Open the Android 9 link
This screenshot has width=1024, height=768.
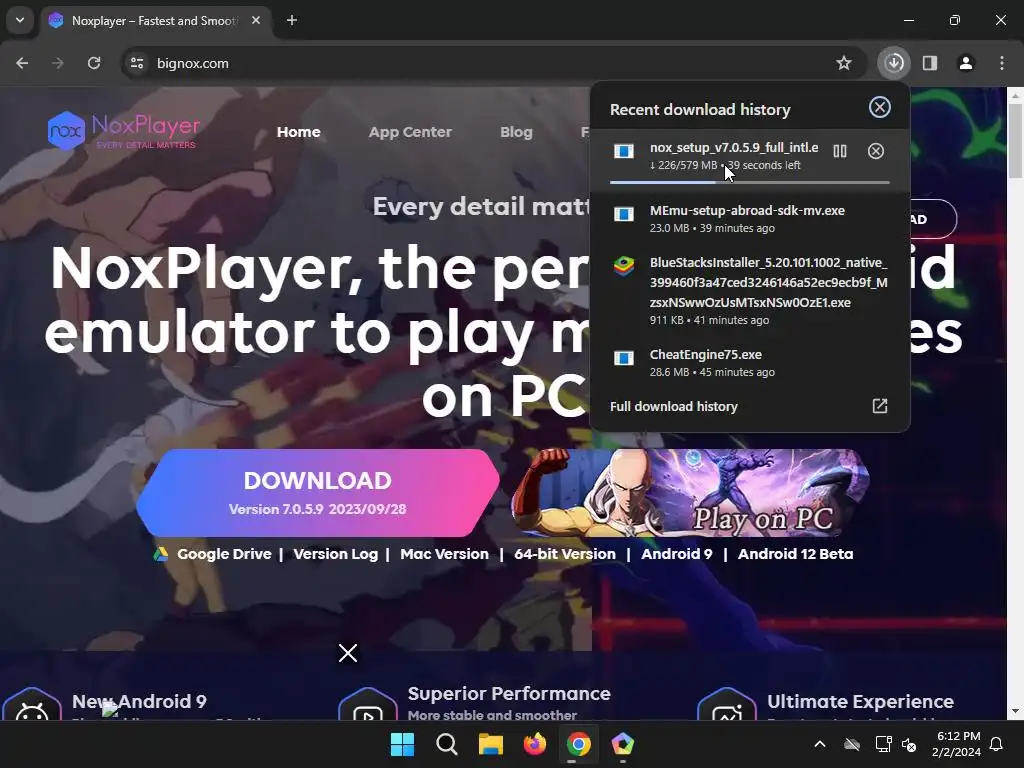[677, 554]
